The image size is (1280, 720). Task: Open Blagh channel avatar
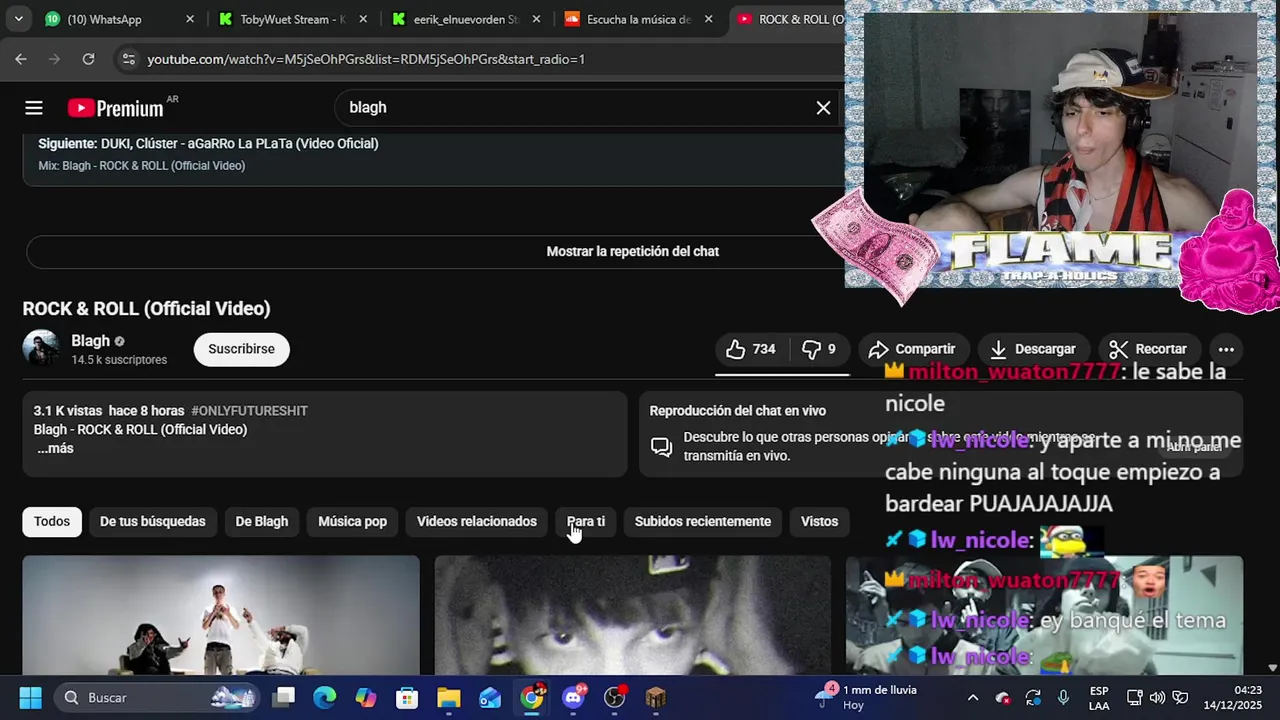(x=41, y=348)
